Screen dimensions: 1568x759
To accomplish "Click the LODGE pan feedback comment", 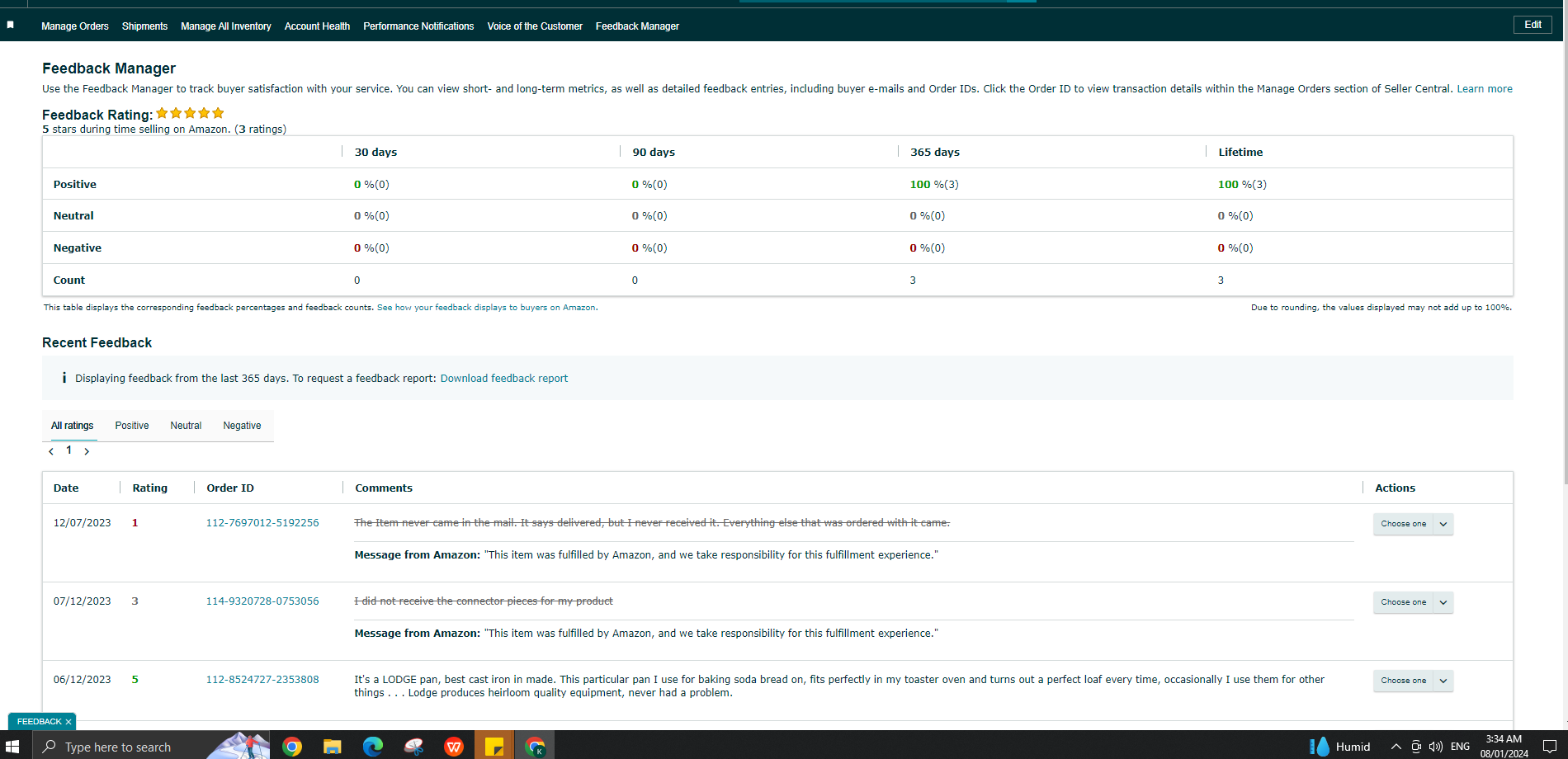I will click(839, 686).
